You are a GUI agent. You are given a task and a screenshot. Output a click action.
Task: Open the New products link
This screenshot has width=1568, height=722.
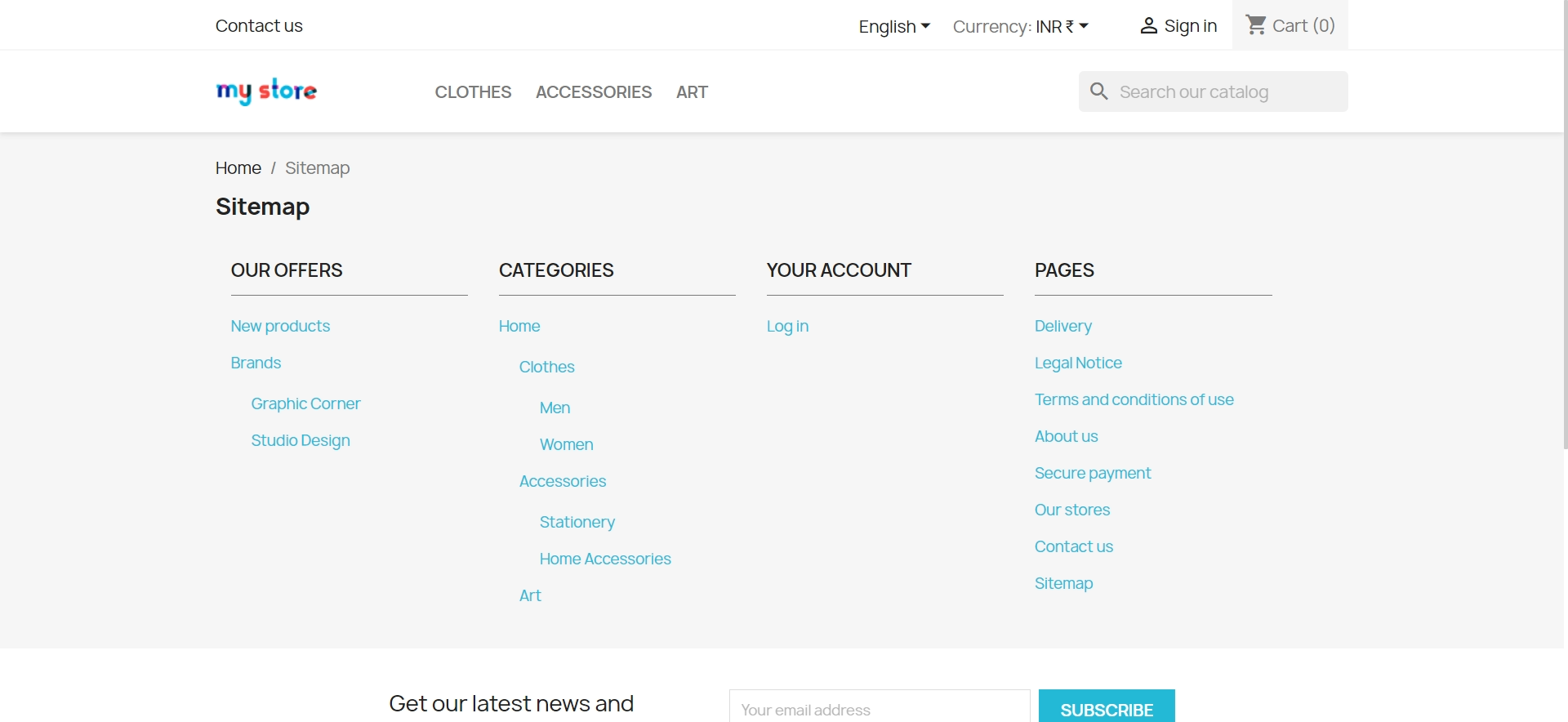tap(280, 326)
